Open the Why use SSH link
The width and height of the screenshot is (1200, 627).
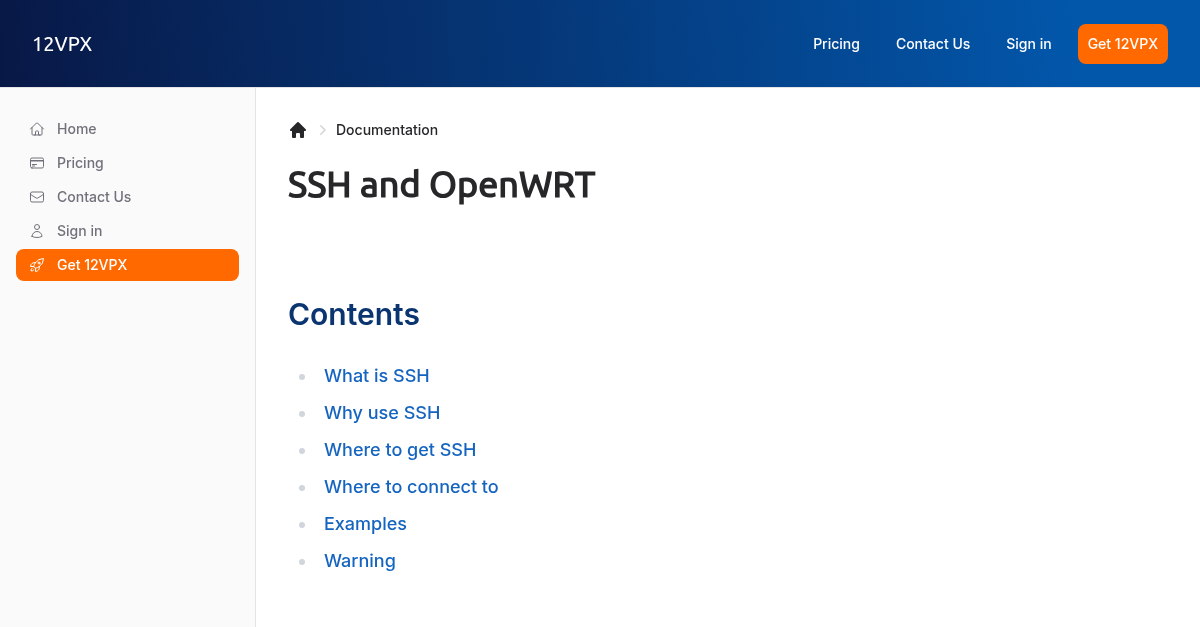click(382, 413)
